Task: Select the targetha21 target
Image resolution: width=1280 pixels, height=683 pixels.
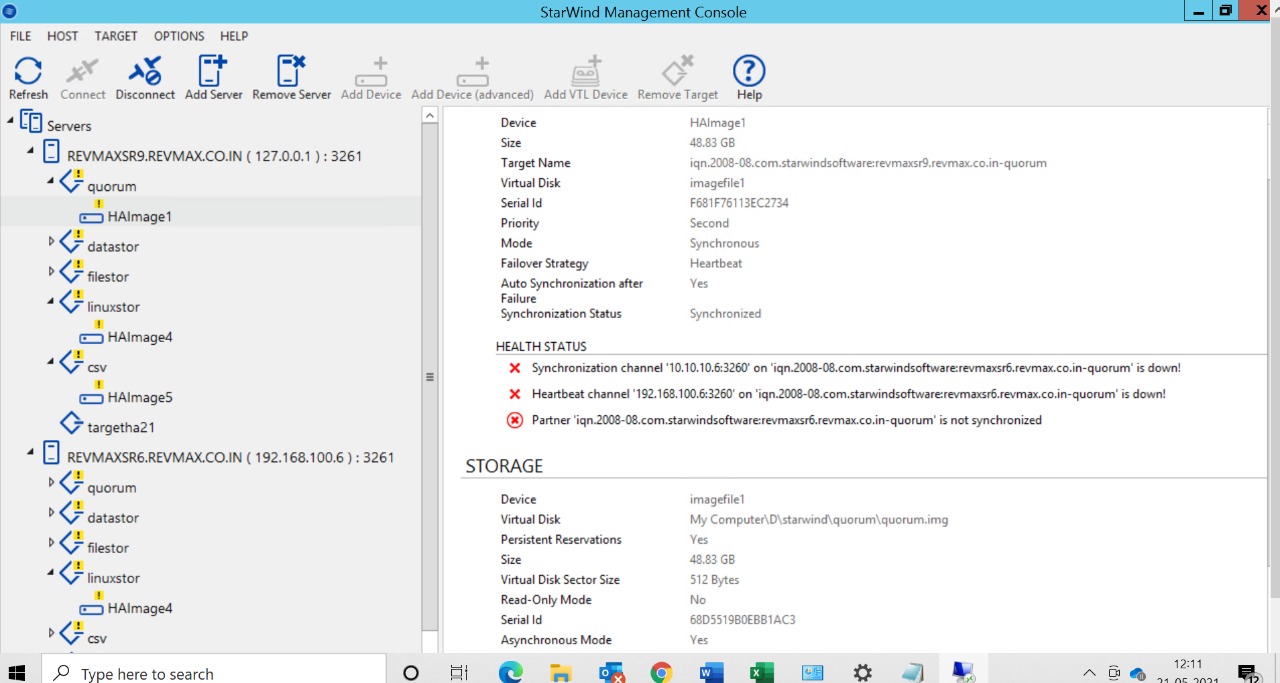Action: coord(121,427)
